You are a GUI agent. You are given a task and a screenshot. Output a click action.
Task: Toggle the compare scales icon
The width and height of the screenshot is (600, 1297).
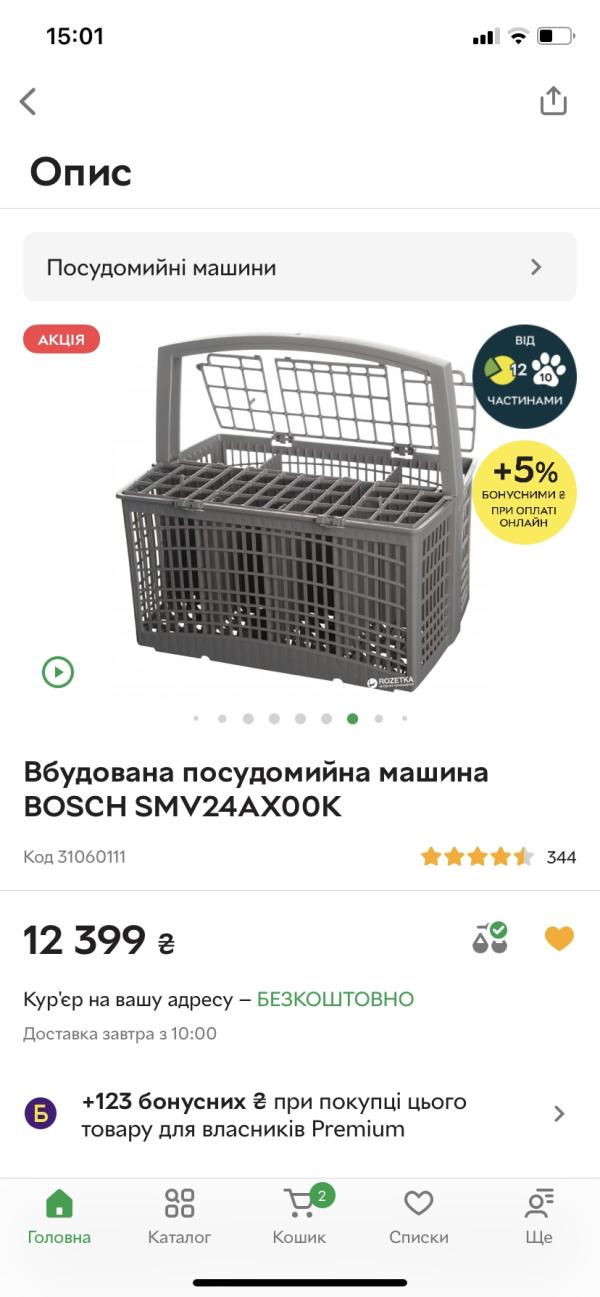[x=490, y=938]
